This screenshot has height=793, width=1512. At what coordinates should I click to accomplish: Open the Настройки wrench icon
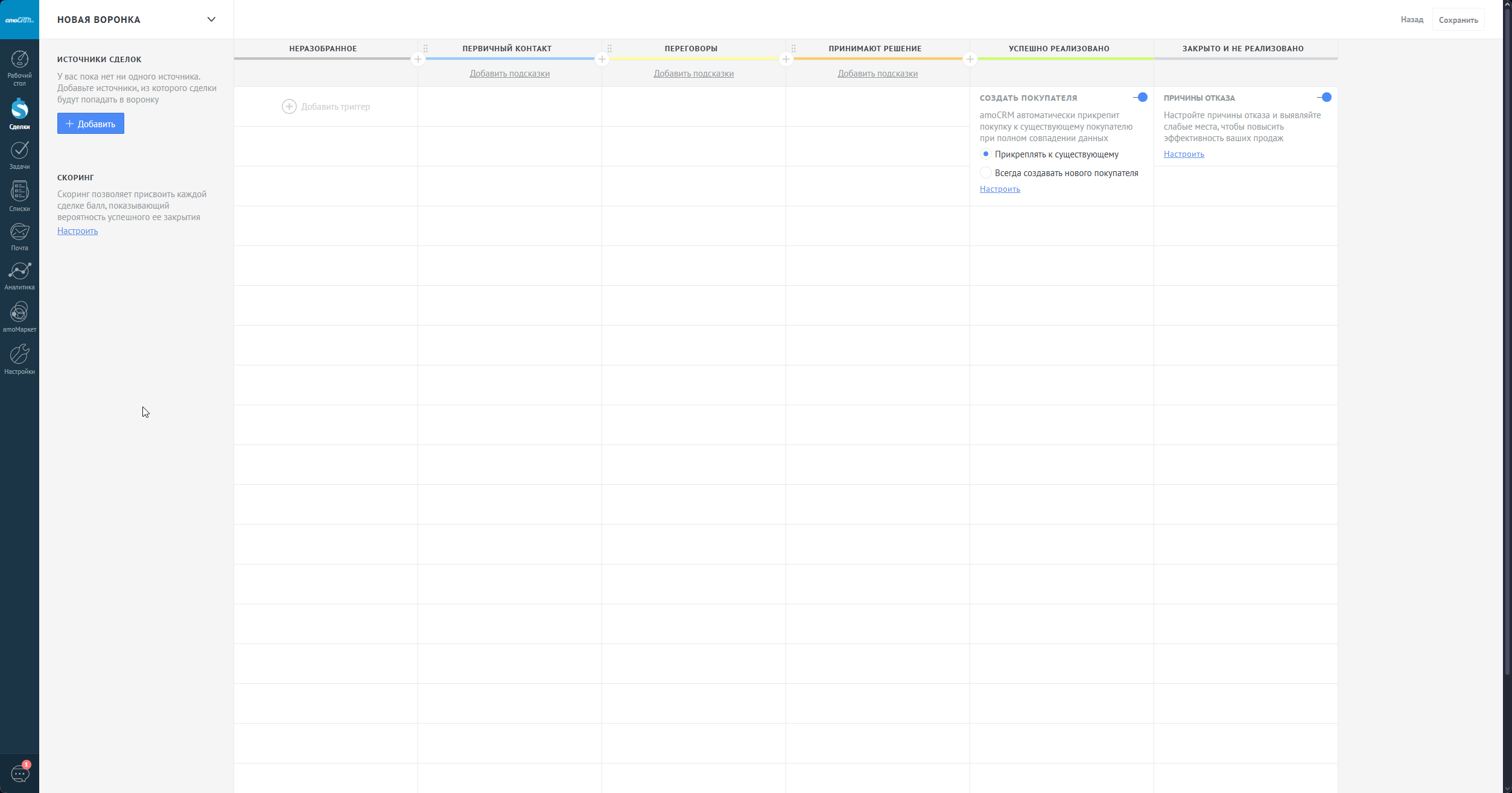(19, 354)
